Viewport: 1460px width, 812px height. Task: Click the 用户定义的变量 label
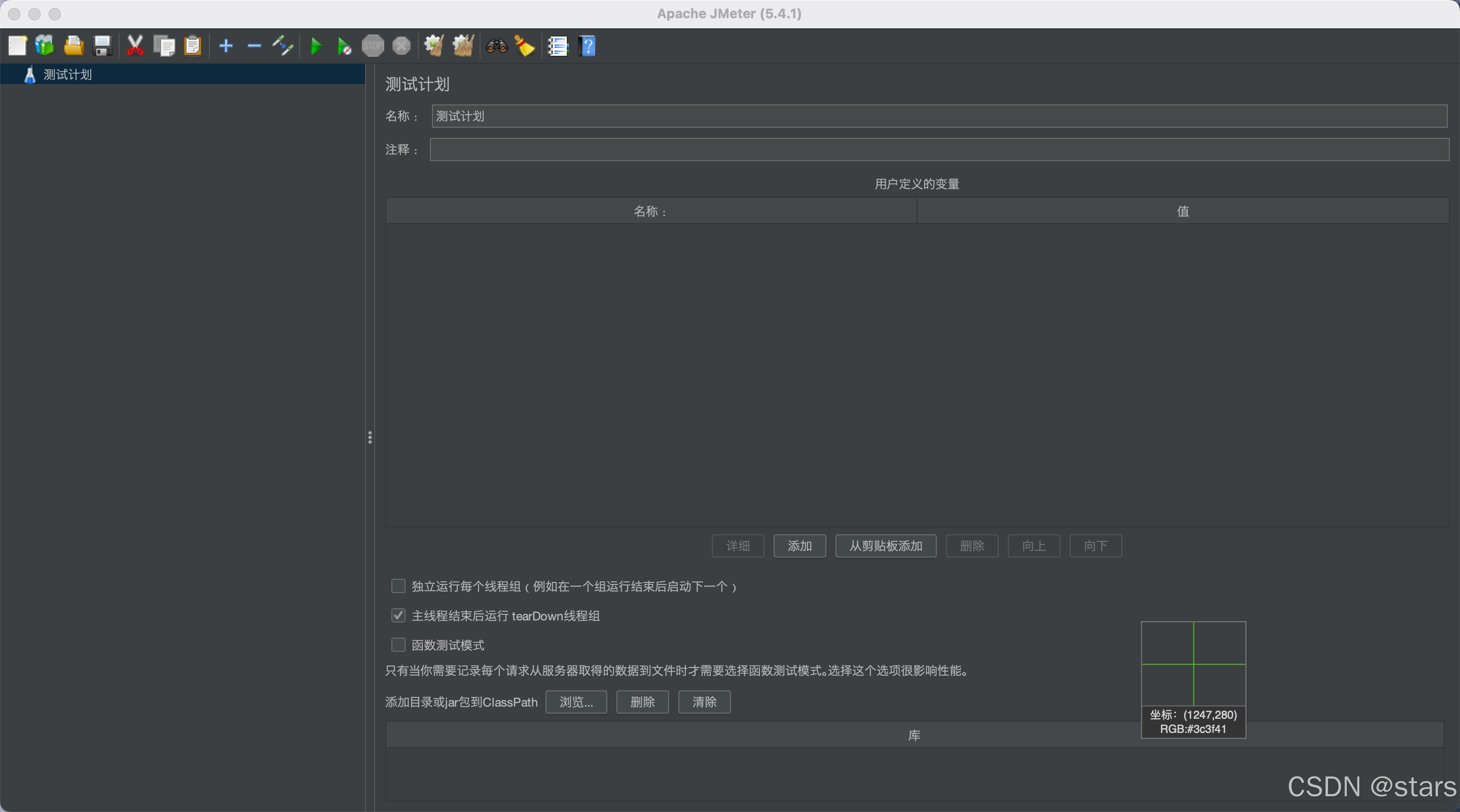(x=917, y=184)
